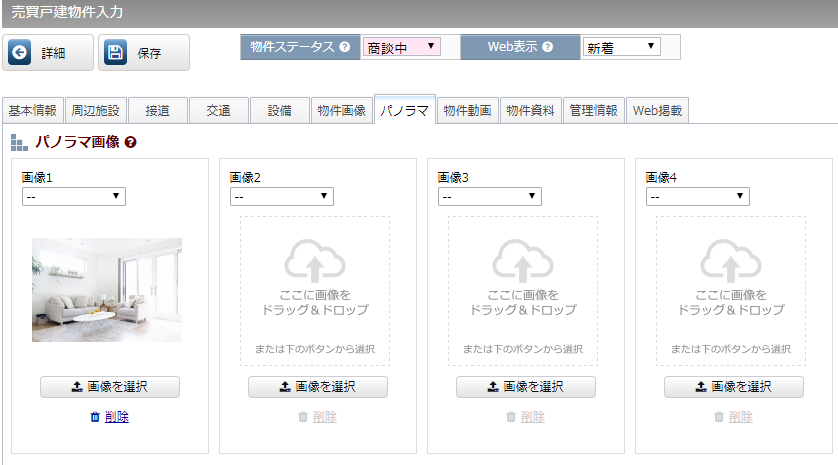Click the greyed 削除 link under 画像2
Viewport: 838px width, 465px height.
(324, 417)
